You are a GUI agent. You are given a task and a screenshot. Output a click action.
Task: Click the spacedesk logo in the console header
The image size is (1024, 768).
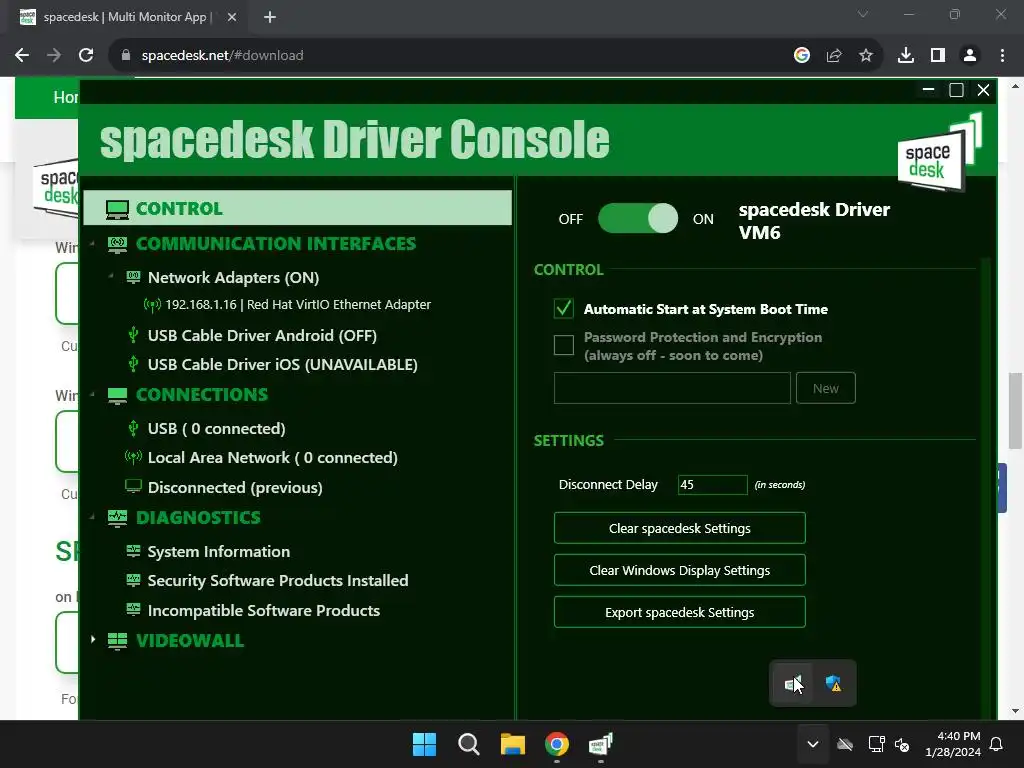[938, 152]
